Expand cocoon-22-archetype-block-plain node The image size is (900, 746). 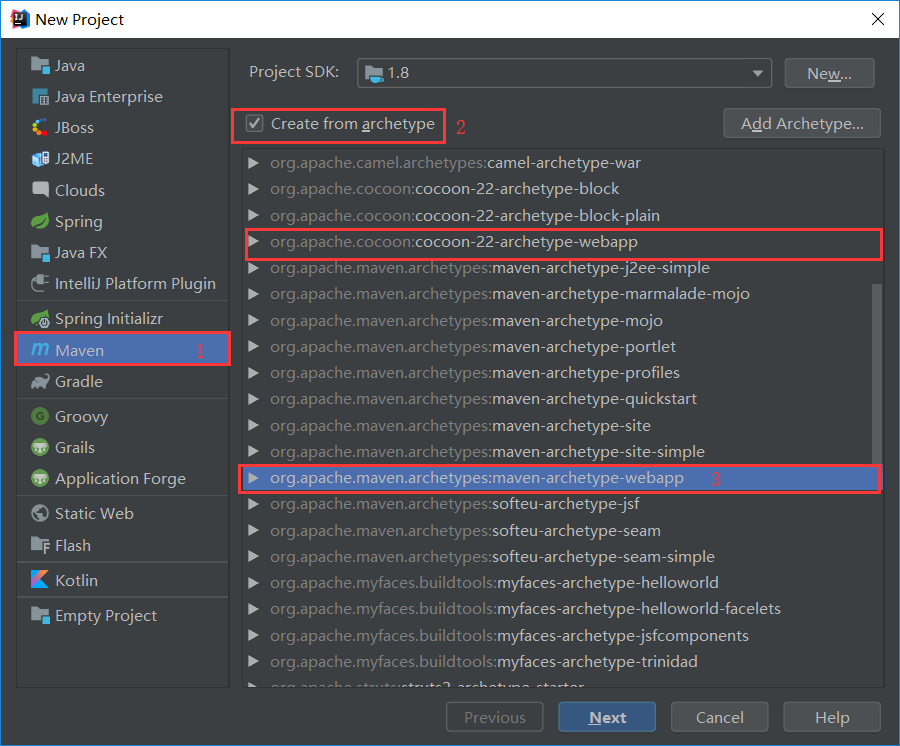[x=253, y=215]
